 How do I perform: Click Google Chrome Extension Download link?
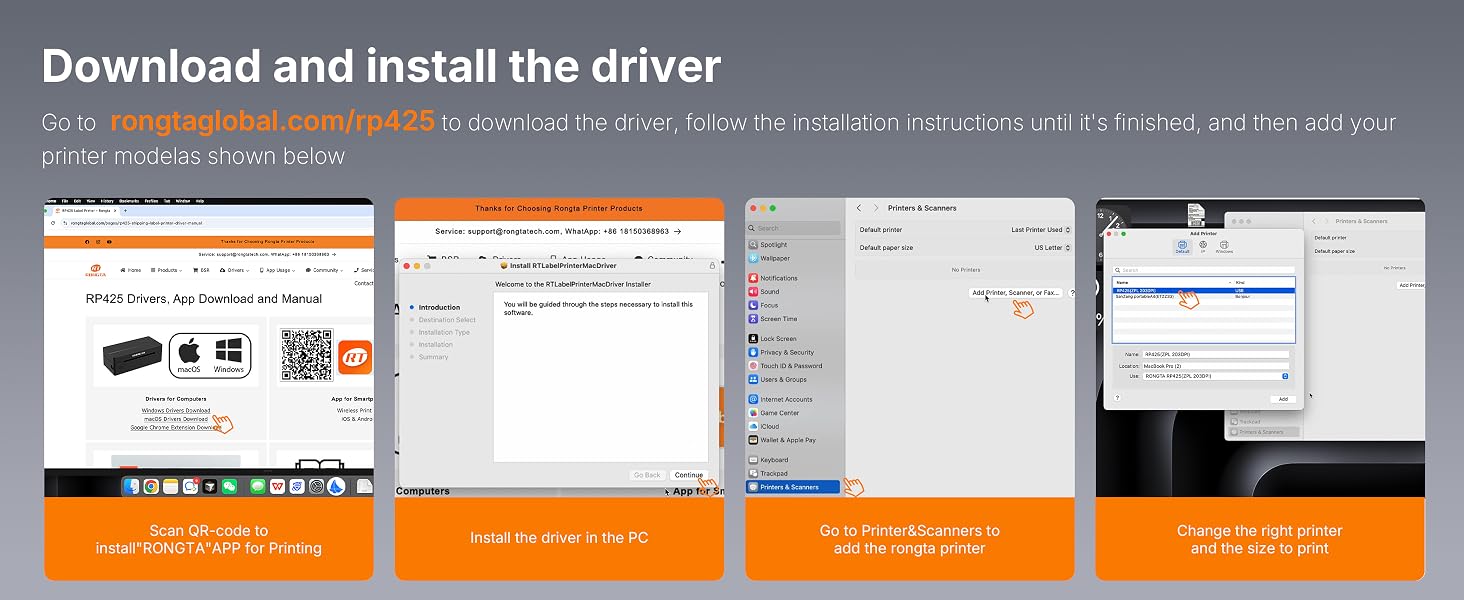(x=176, y=427)
